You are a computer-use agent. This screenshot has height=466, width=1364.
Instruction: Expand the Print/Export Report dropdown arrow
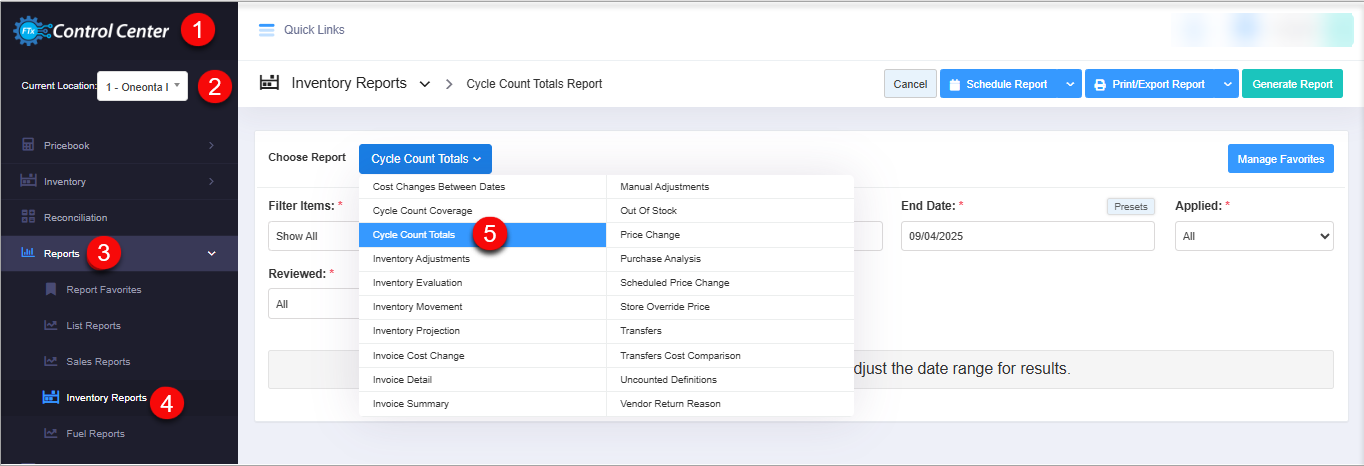(x=1227, y=84)
